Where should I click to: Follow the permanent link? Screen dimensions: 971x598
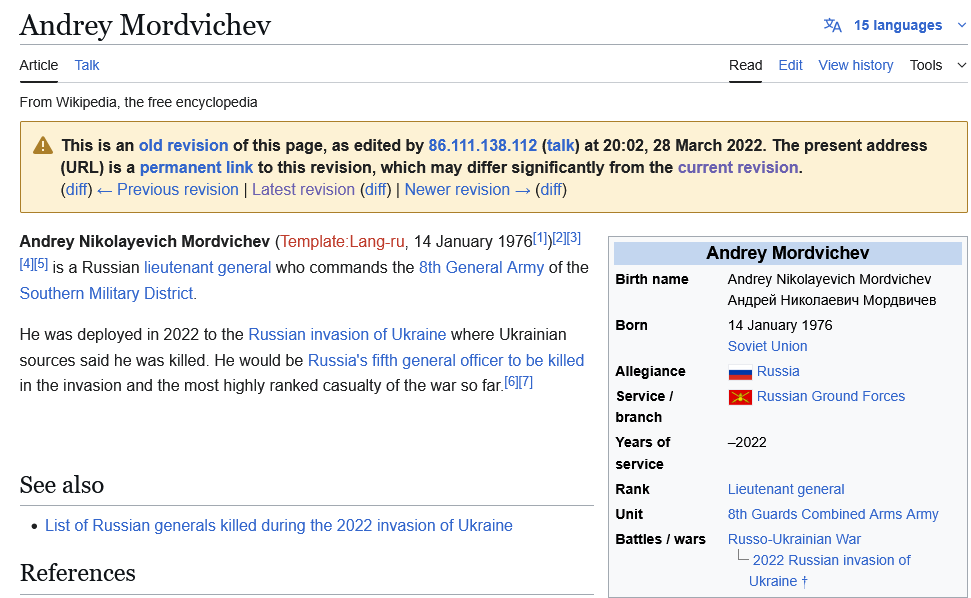[x=196, y=168]
